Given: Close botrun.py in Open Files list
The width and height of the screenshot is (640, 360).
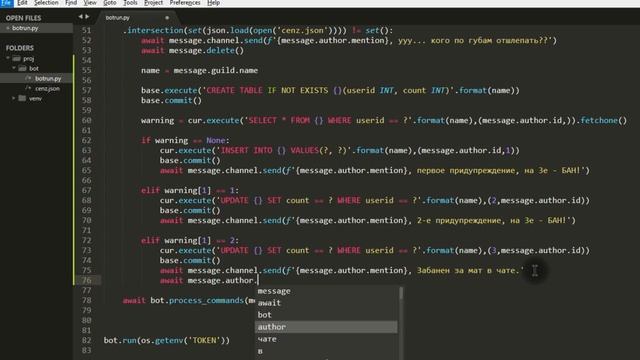Looking at the screenshot, I should point(8,28).
